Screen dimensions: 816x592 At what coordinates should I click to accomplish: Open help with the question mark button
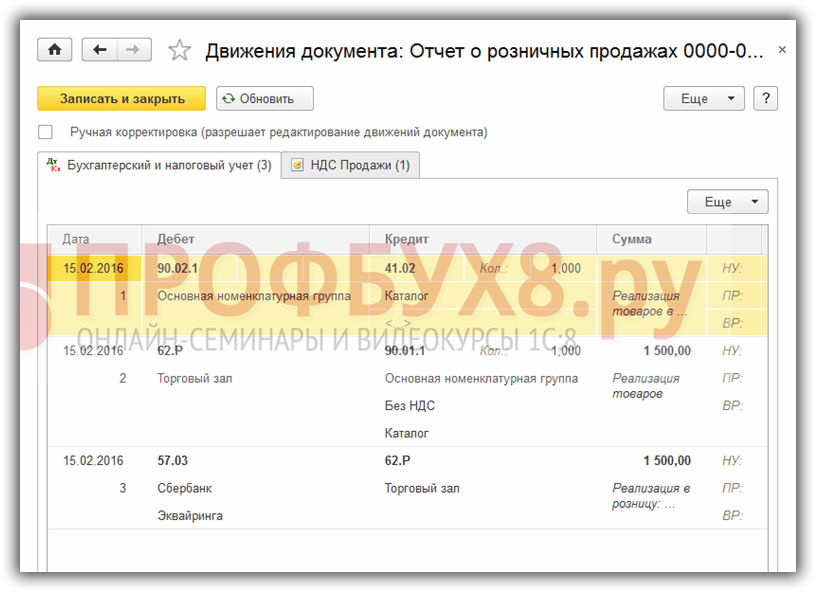tap(766, 98)
